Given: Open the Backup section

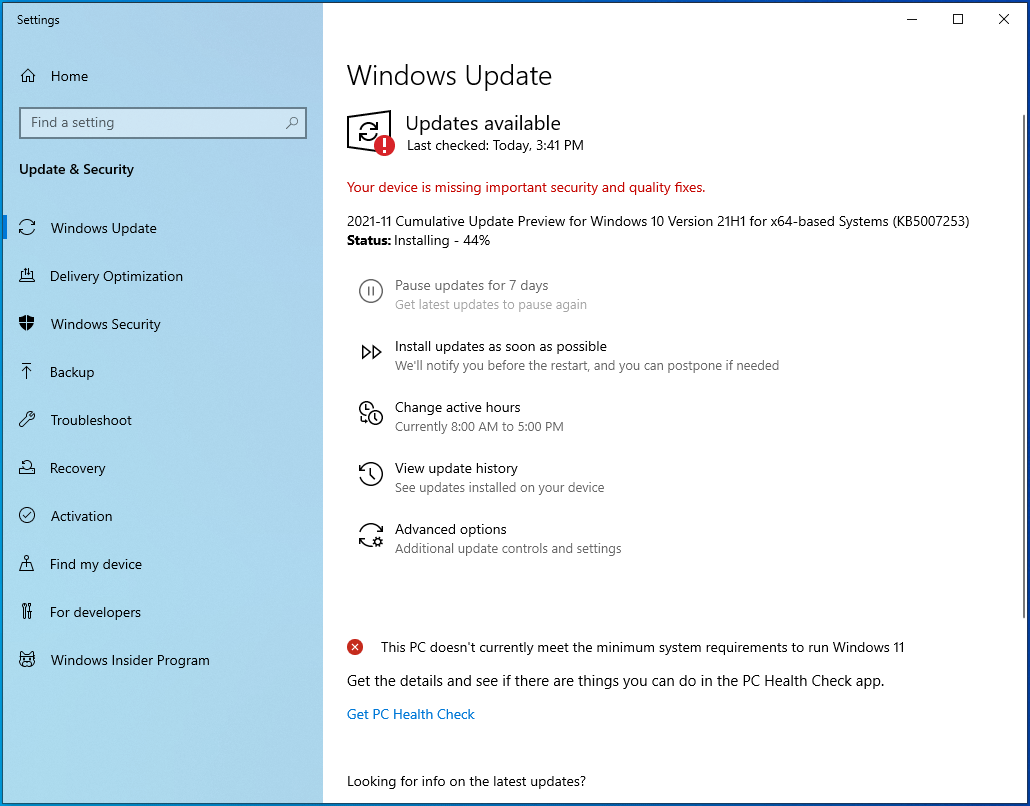Looking at the screenshot, I should click(81, 372).
